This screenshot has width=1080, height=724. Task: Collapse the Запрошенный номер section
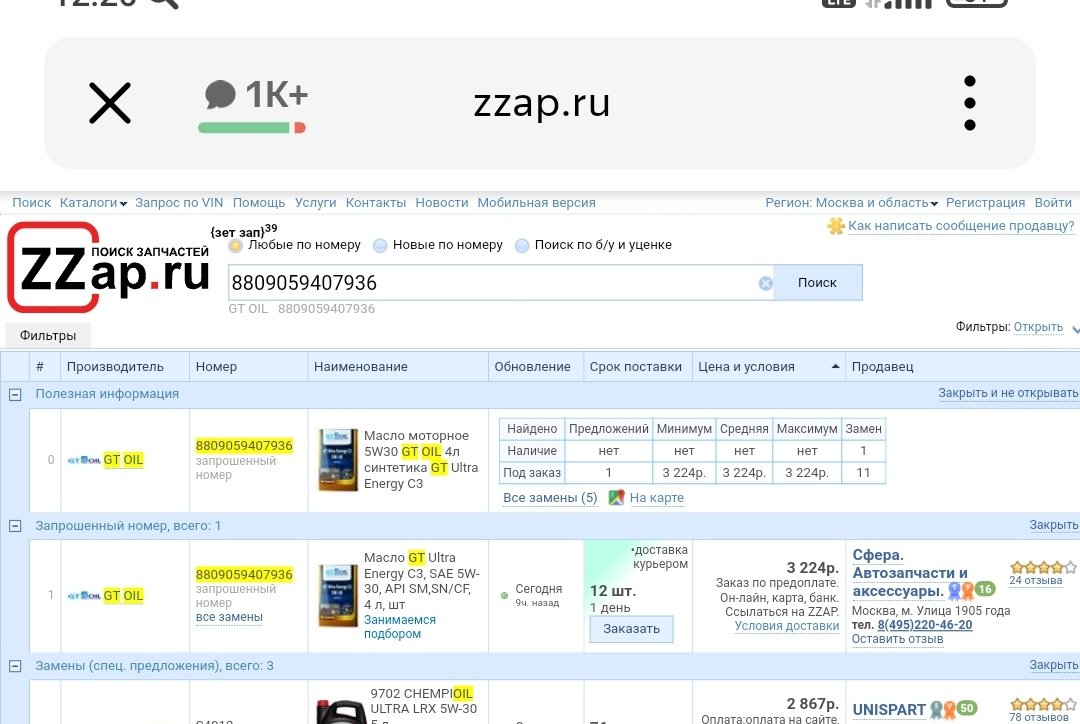coord(15,526)
